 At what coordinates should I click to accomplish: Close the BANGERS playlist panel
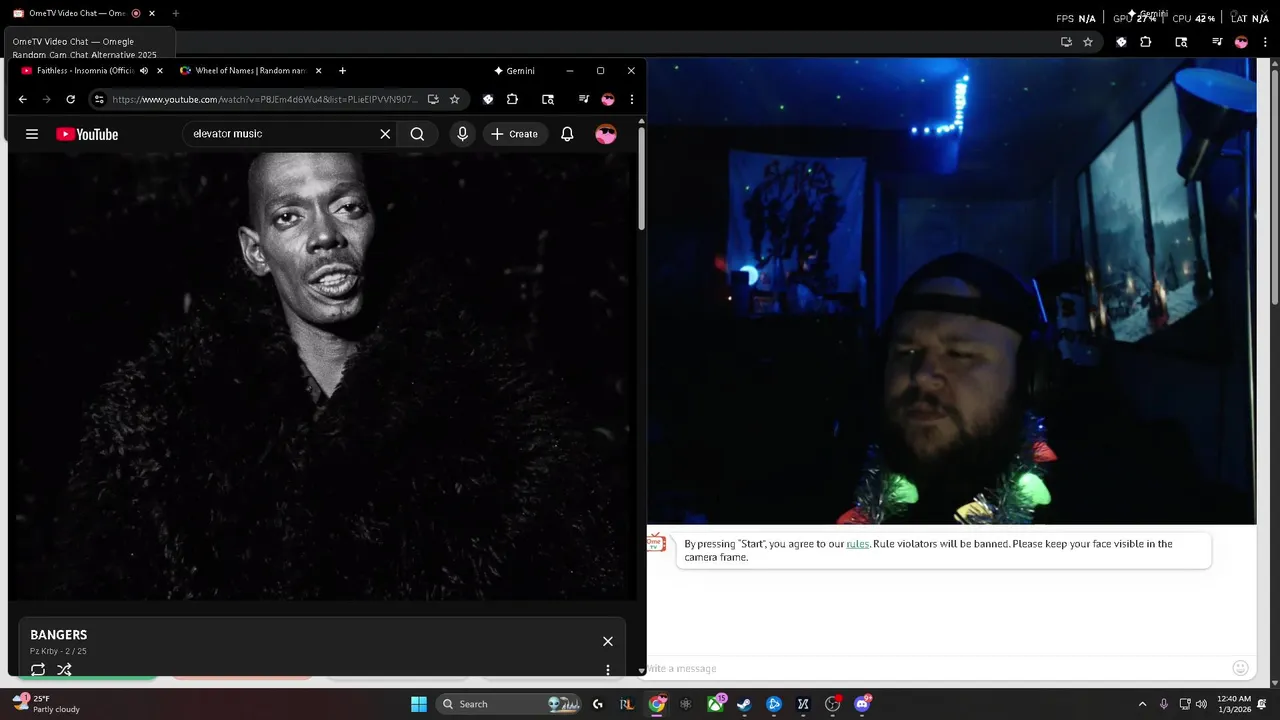tap(607, 641)
